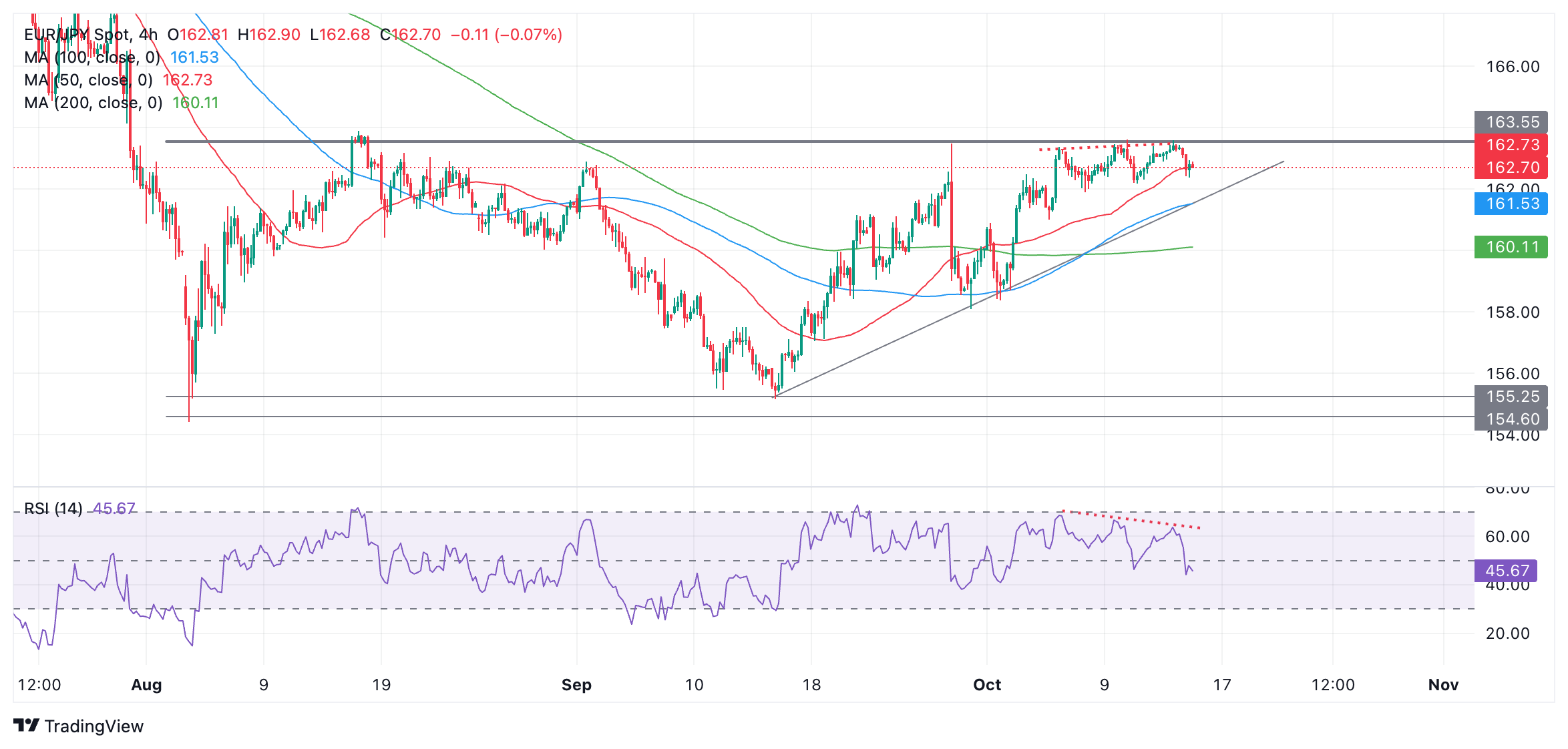Click the 166.00 price axis label

tap(1513, 67)
